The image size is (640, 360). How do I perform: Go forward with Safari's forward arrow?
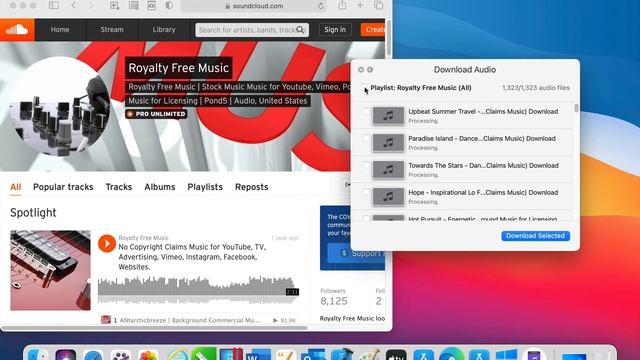pyautogui.click(x=91, y=5)
